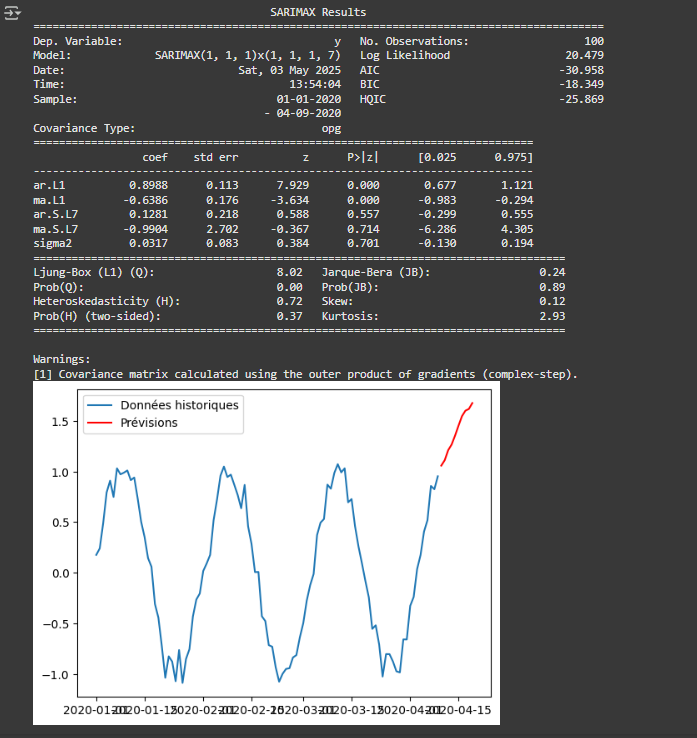This screenshot has height=738, width=697.
Task: Click the covariance type value opg
Action: tap(331, 128)
